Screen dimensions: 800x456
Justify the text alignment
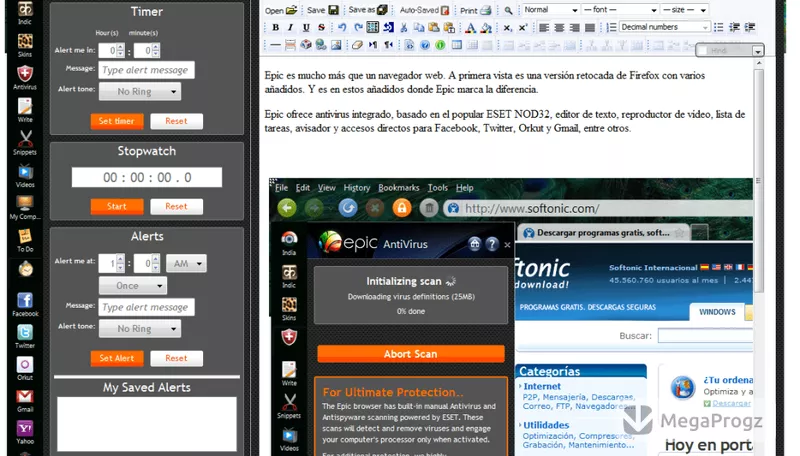(x=590, y=28)
